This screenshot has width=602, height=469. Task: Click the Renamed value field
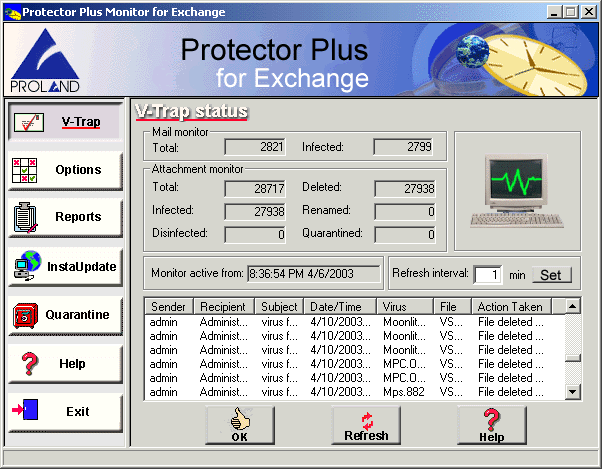point(405,212)
